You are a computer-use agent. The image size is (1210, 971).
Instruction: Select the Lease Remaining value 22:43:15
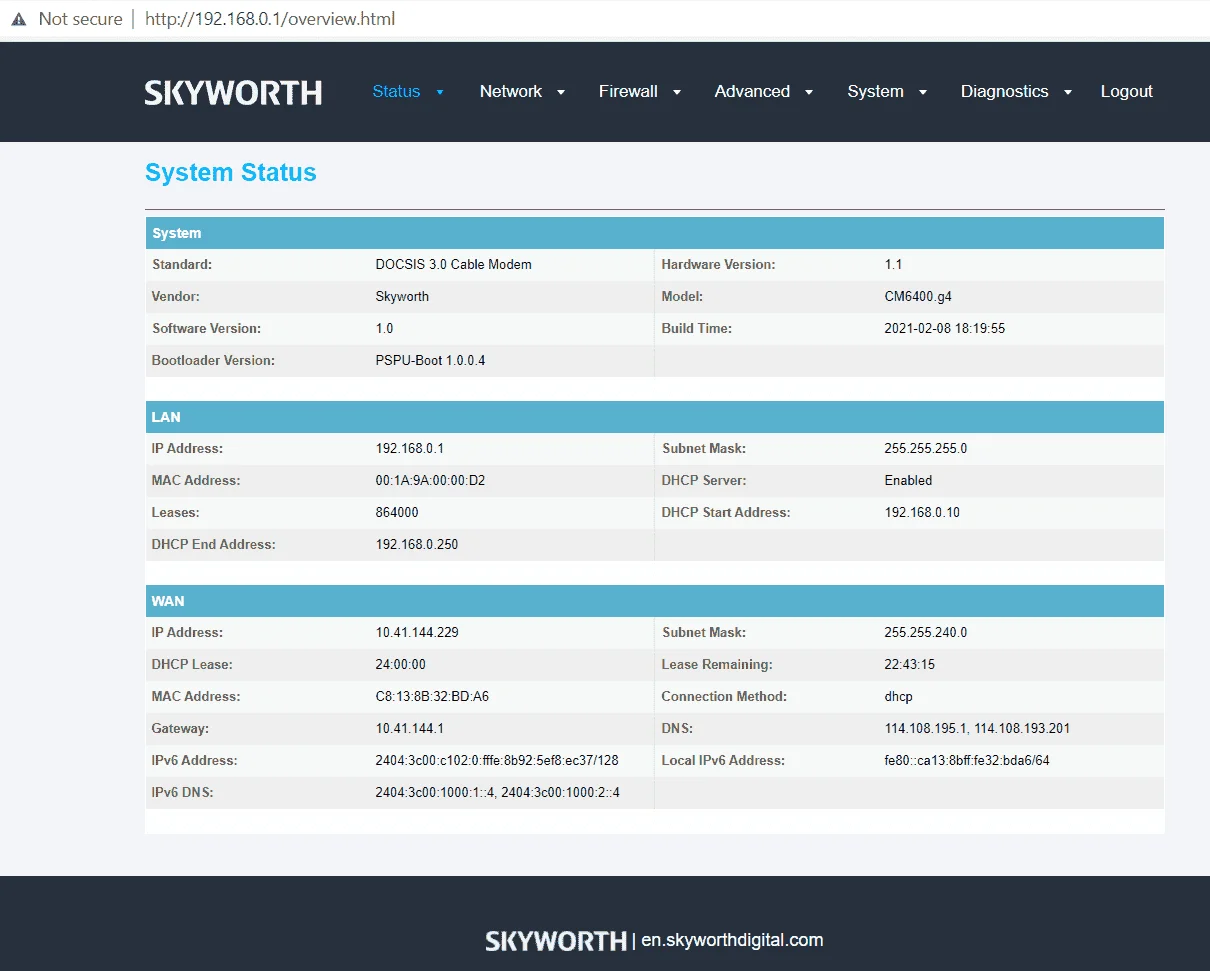pyautogui.click(x=910, y=665)
